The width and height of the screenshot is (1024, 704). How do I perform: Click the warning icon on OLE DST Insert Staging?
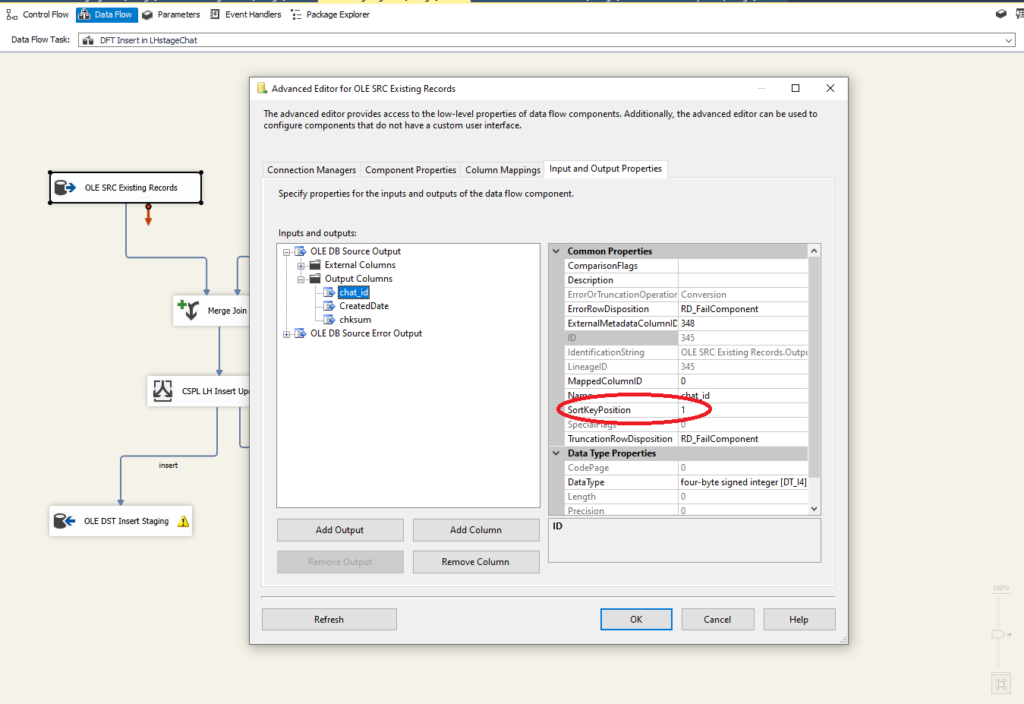[184, 521]
